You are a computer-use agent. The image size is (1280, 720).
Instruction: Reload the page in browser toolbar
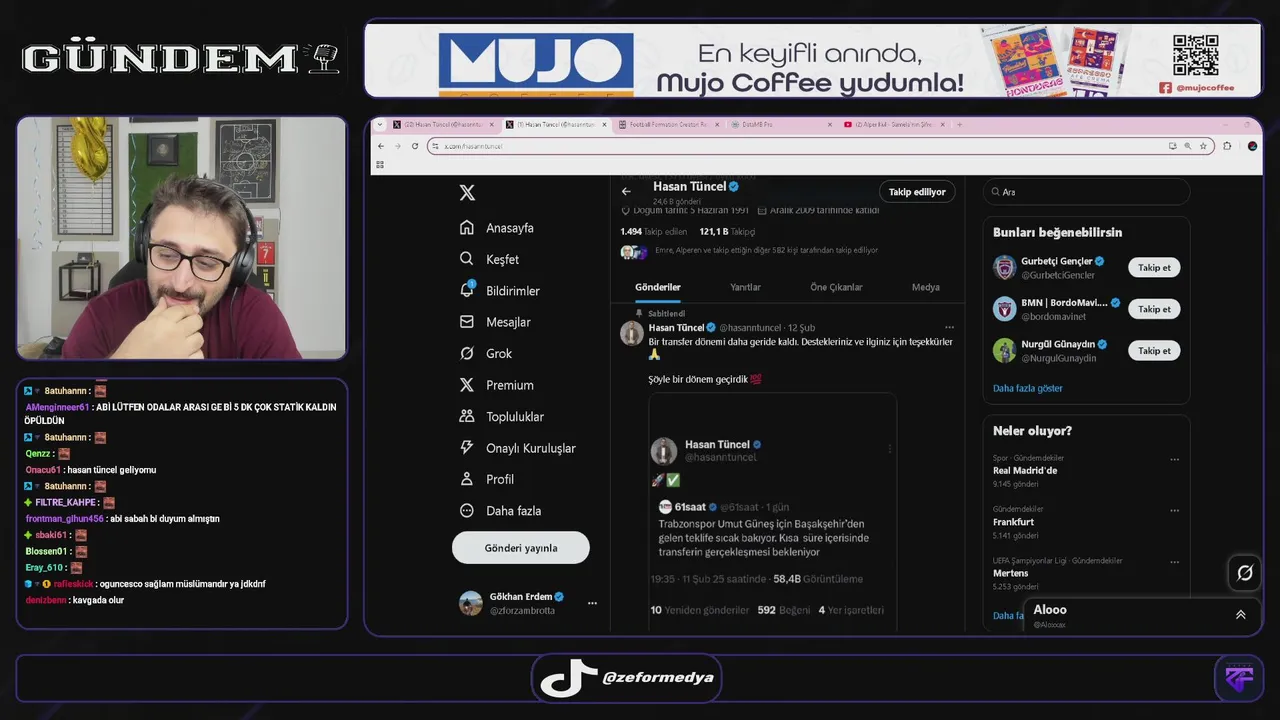click(x=414, y=146)
